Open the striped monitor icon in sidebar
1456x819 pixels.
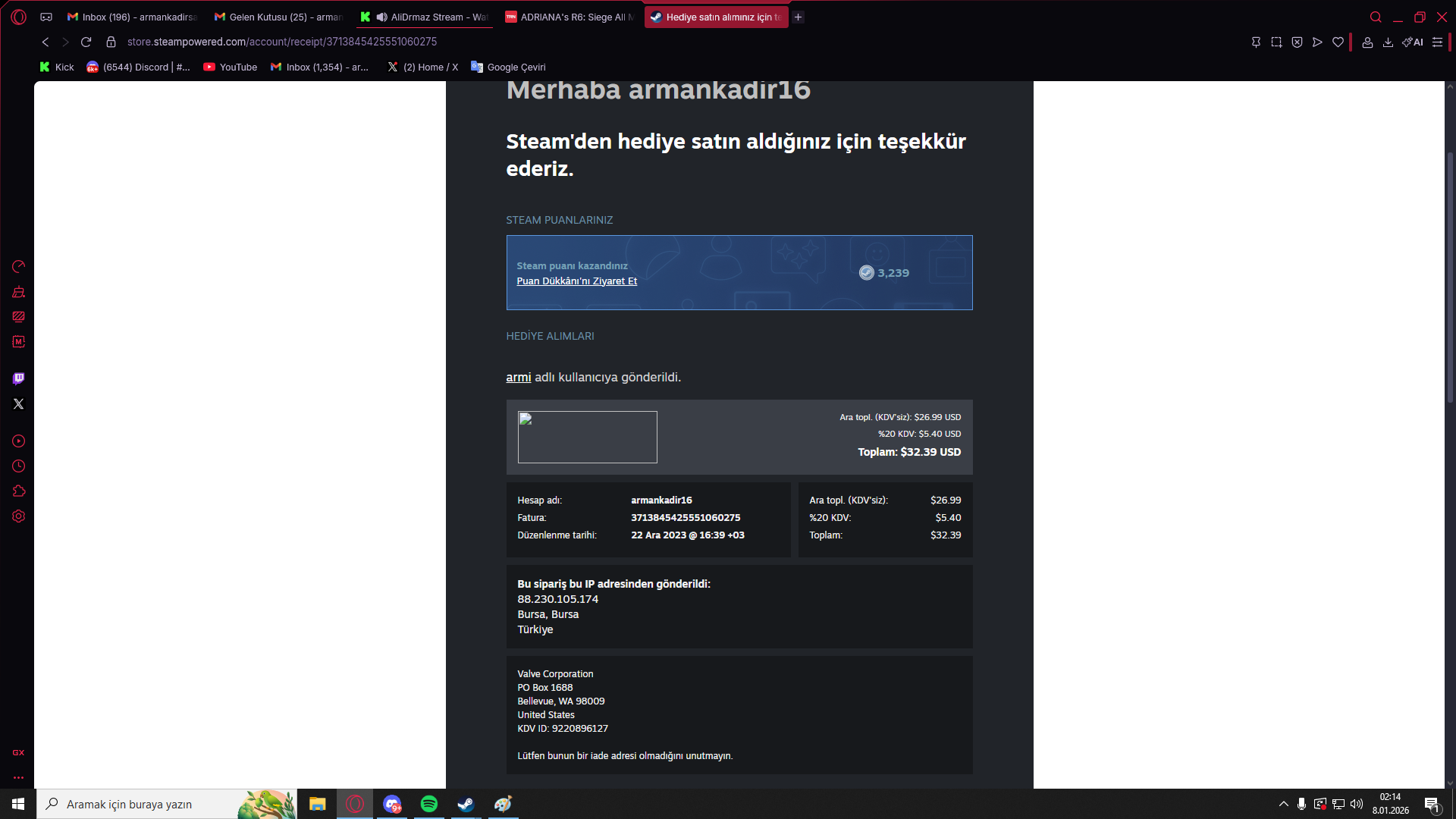pyautogui.click(x=19, y=317)
